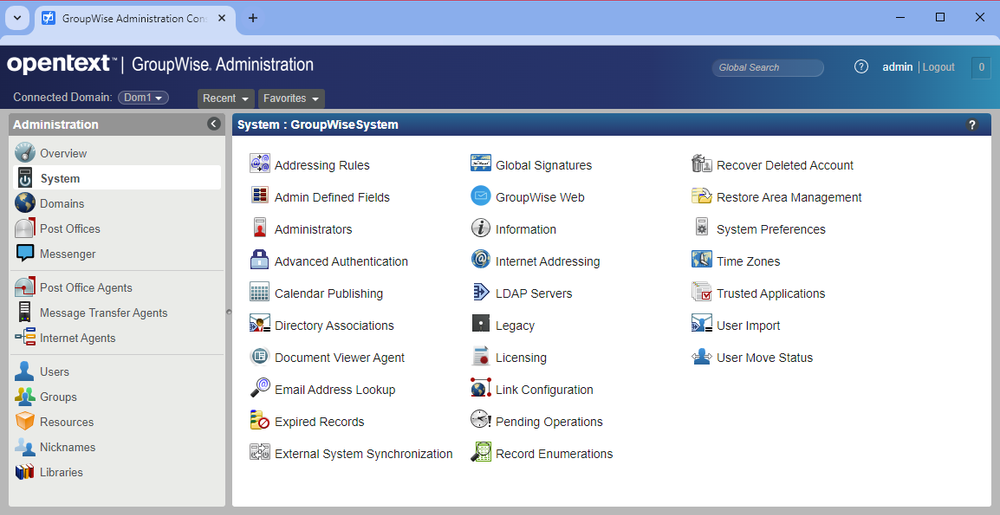Click the Restore Area Management folder icon
This screenshot has height=515, width=1000.
702,196
